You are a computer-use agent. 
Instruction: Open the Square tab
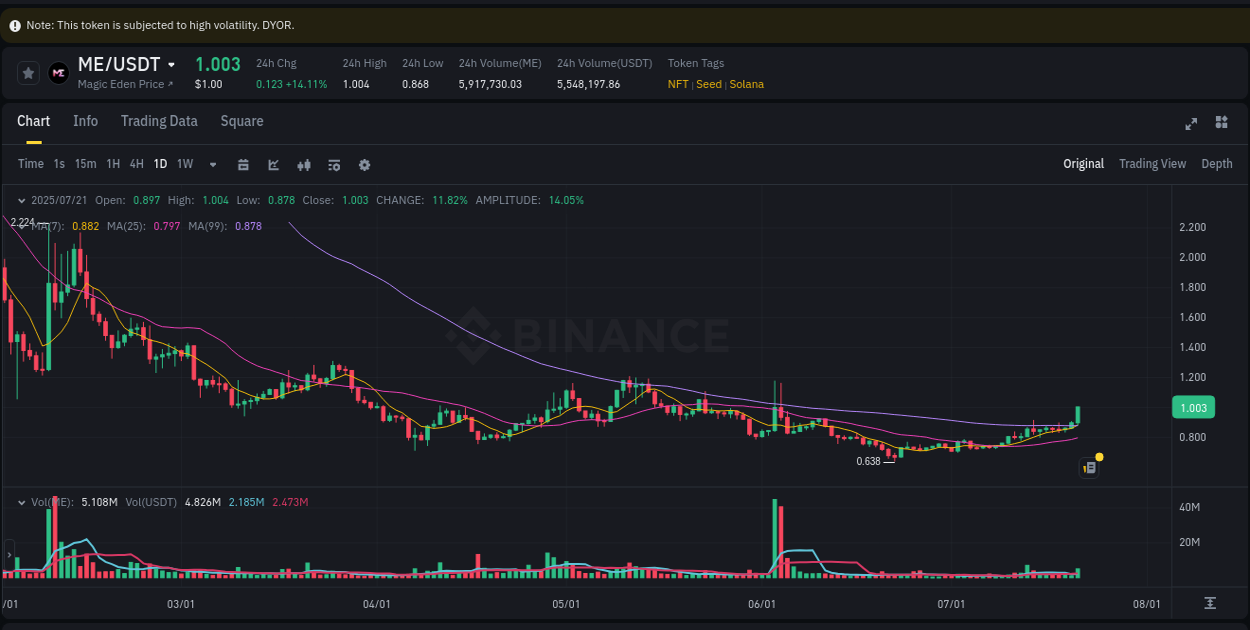(241, 121)
